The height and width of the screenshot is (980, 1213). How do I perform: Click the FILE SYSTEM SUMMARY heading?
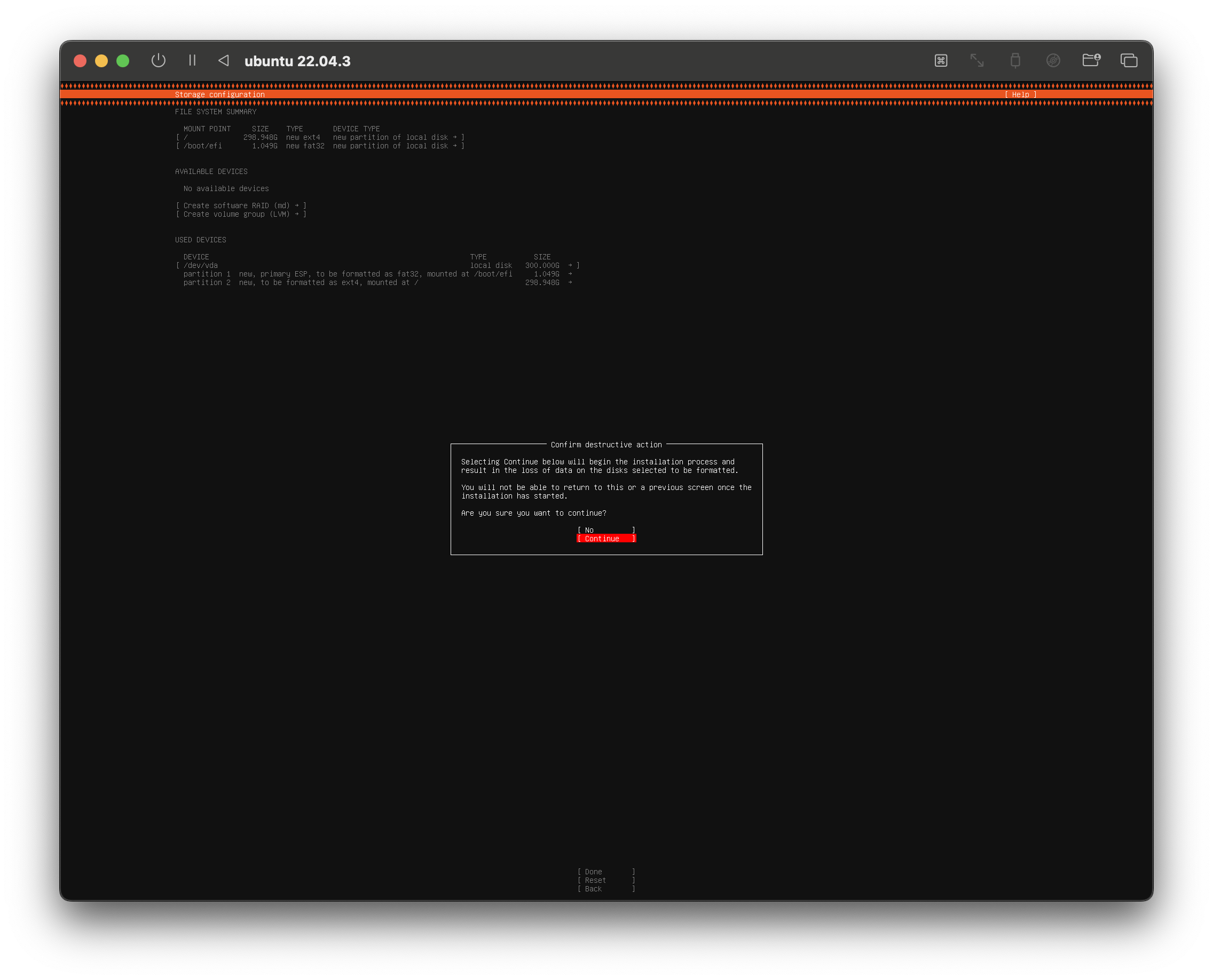pos(216,112)
